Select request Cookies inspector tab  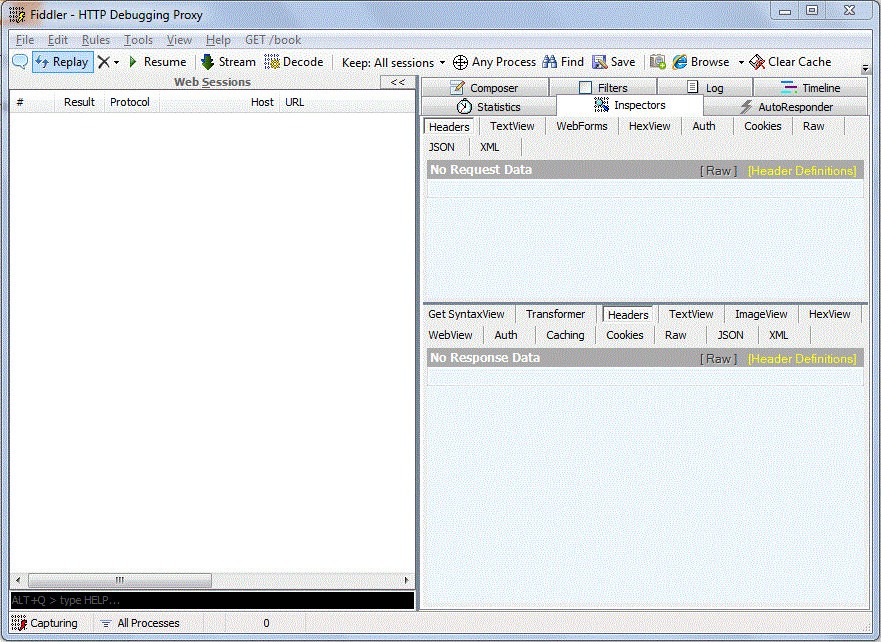tap(762, 126)
